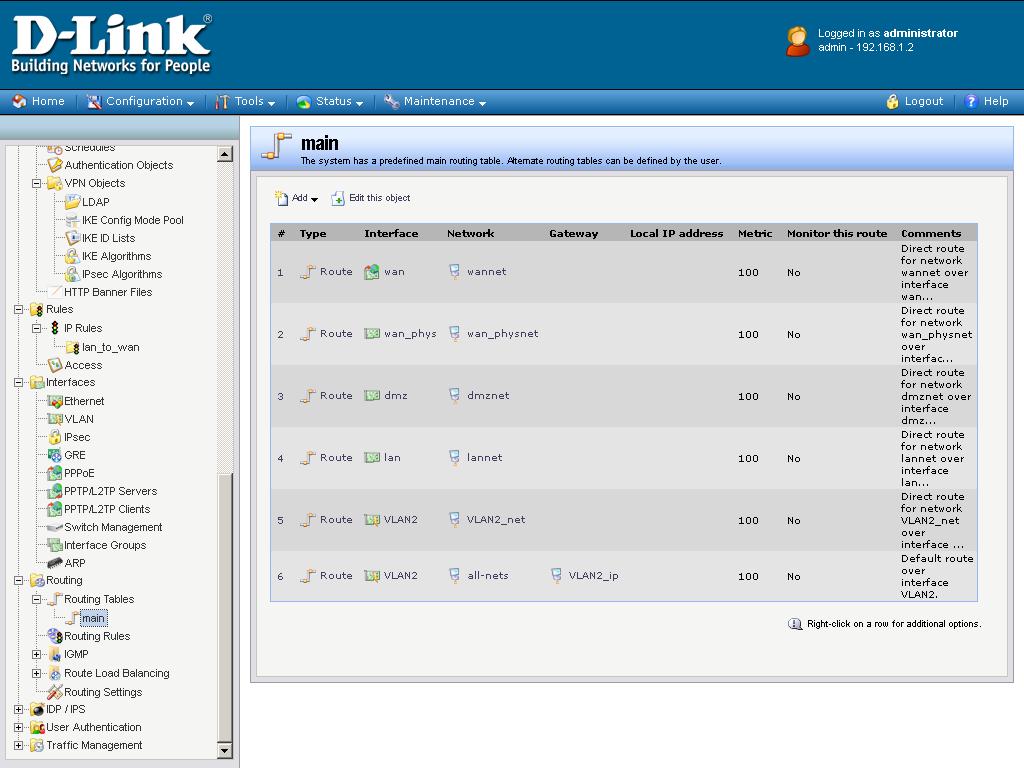
Task: Click the Ethernet interface icon in sidebar
Action: (55, 401)
